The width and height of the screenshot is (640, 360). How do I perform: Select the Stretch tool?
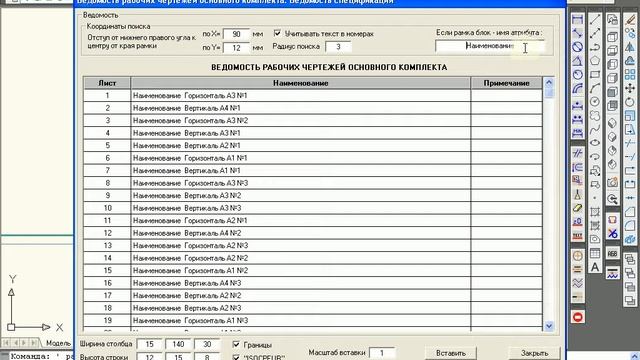[x=630, y=130]
